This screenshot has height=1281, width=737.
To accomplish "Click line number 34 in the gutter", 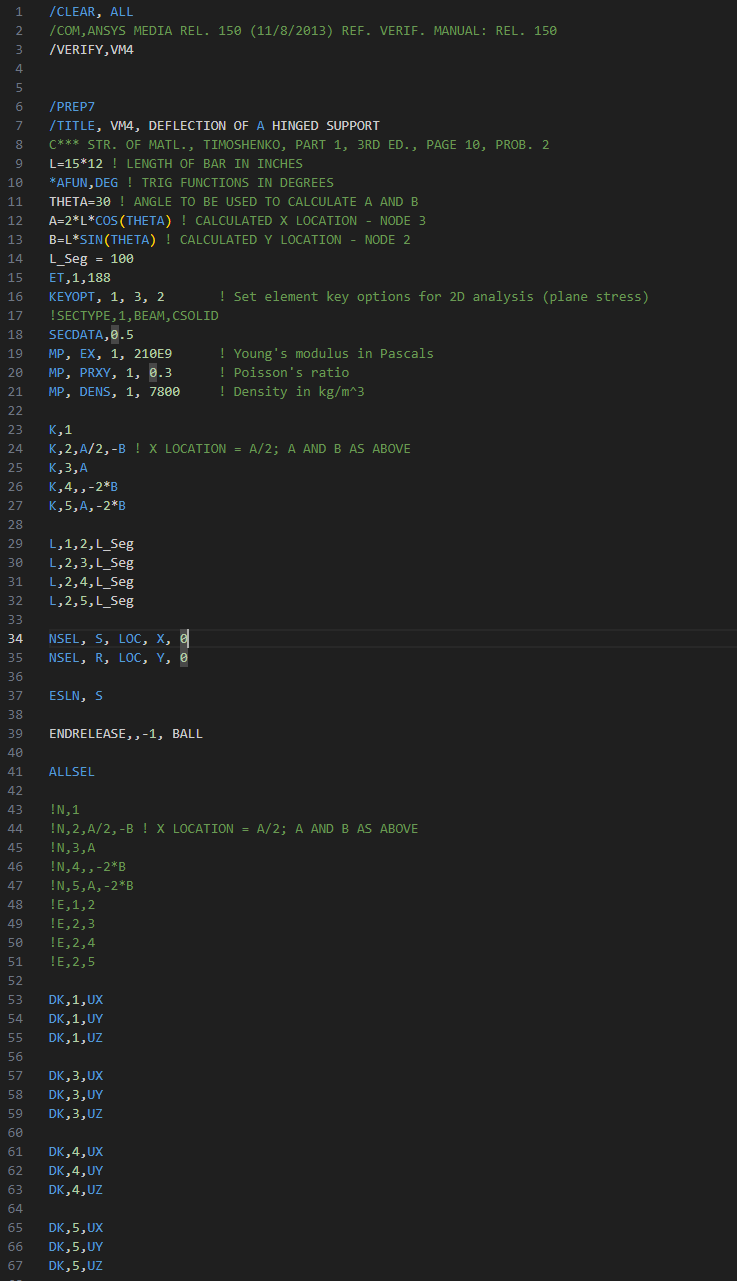I will (15, 639).
